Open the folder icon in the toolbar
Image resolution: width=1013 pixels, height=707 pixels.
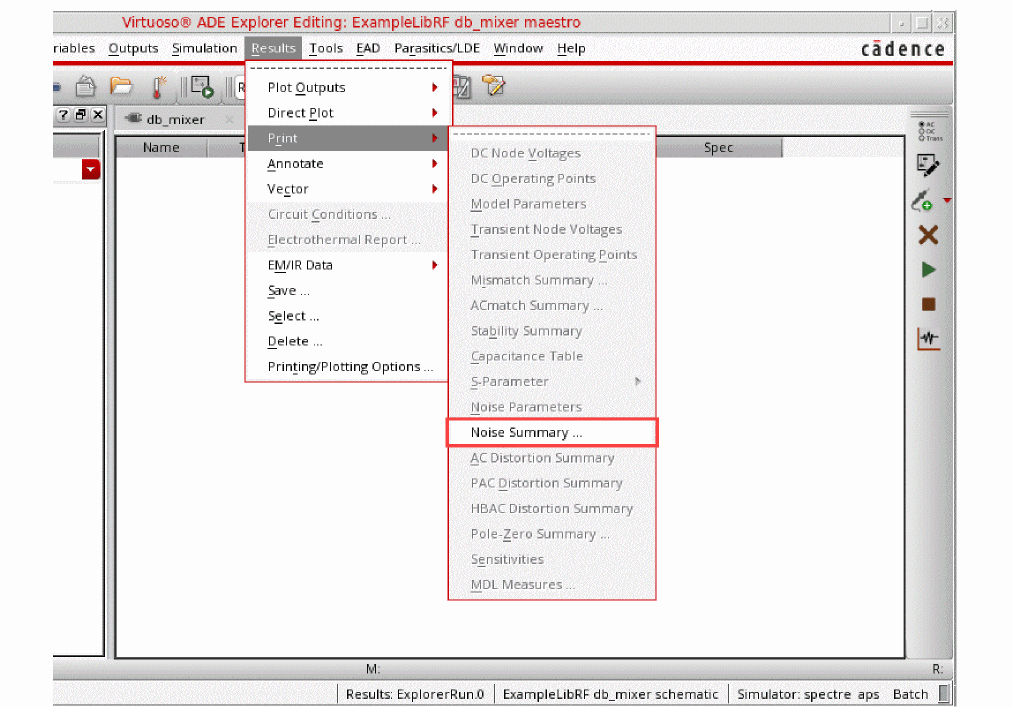tap(121, 85)
